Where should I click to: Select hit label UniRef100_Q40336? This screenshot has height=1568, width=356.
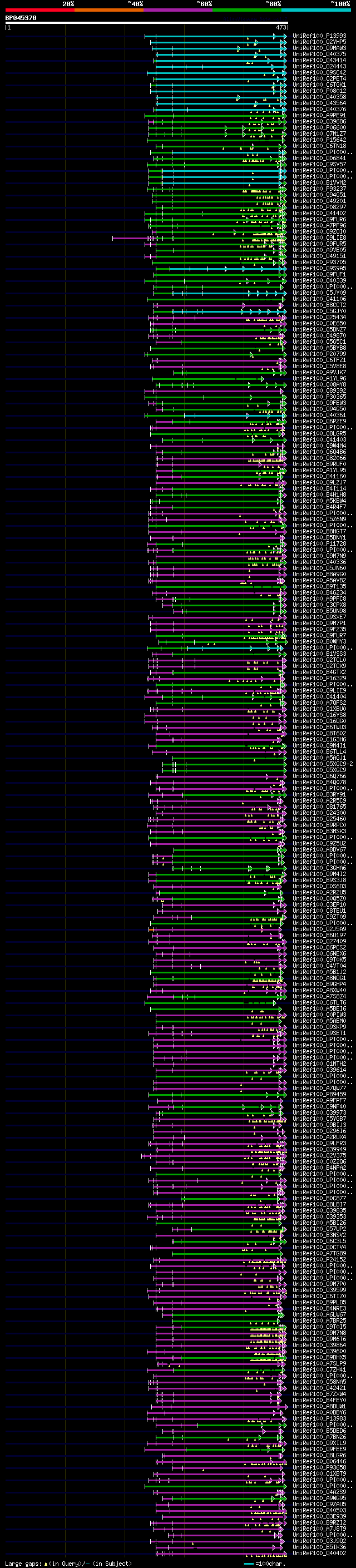[x=319, y=562]
